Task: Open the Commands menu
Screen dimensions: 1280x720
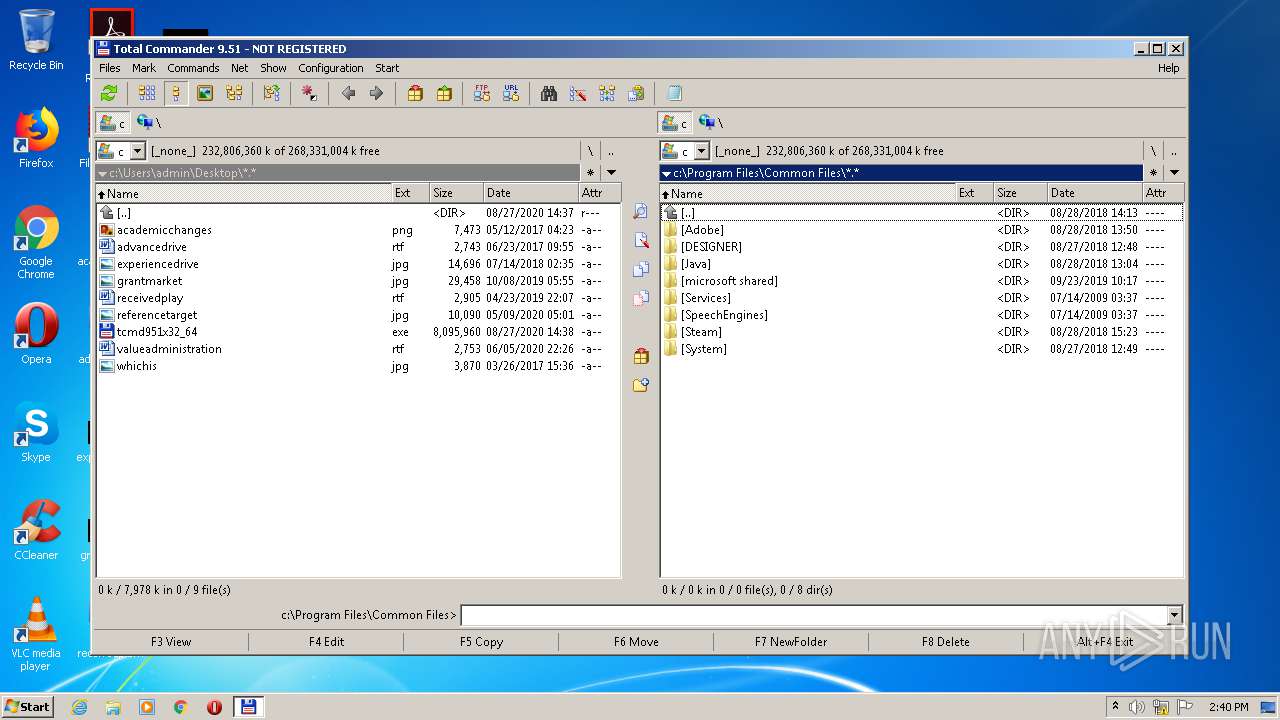Action: pos(193,68)
